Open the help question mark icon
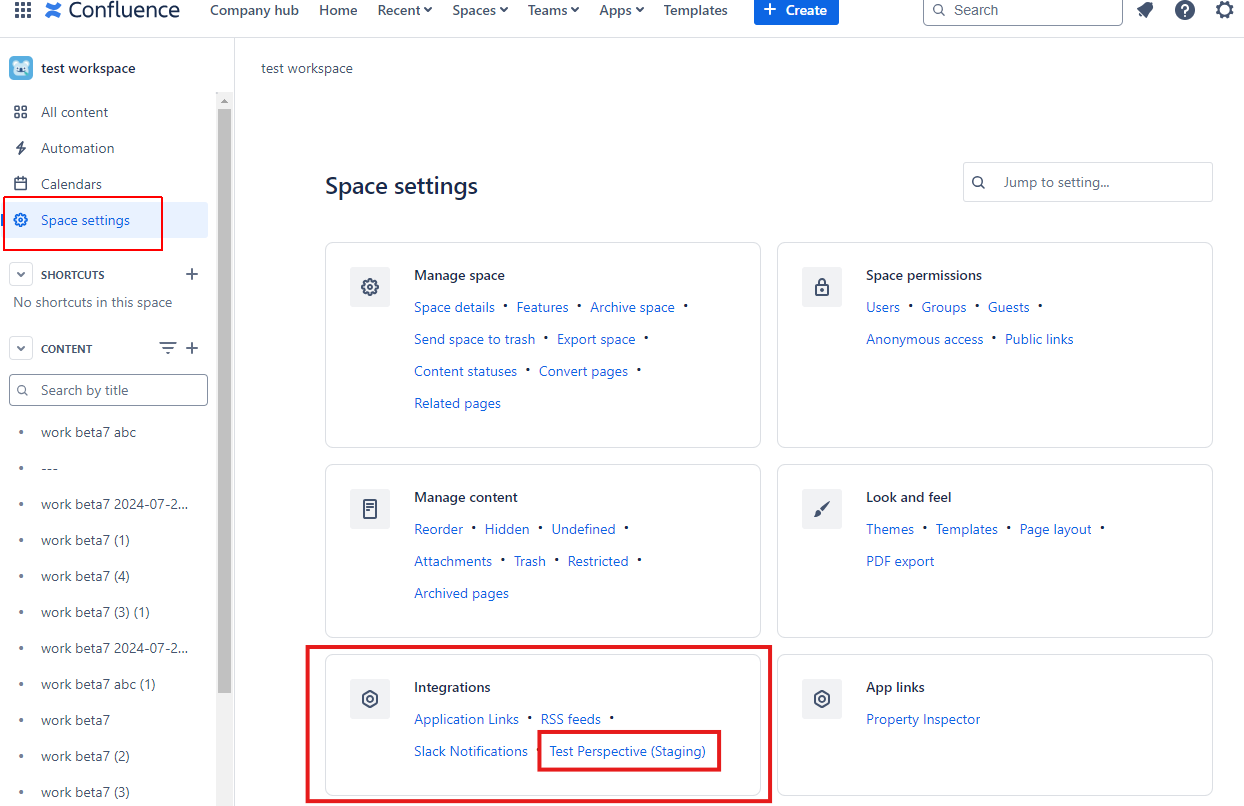1244x806 pixels. click(x=1185, y=10)
